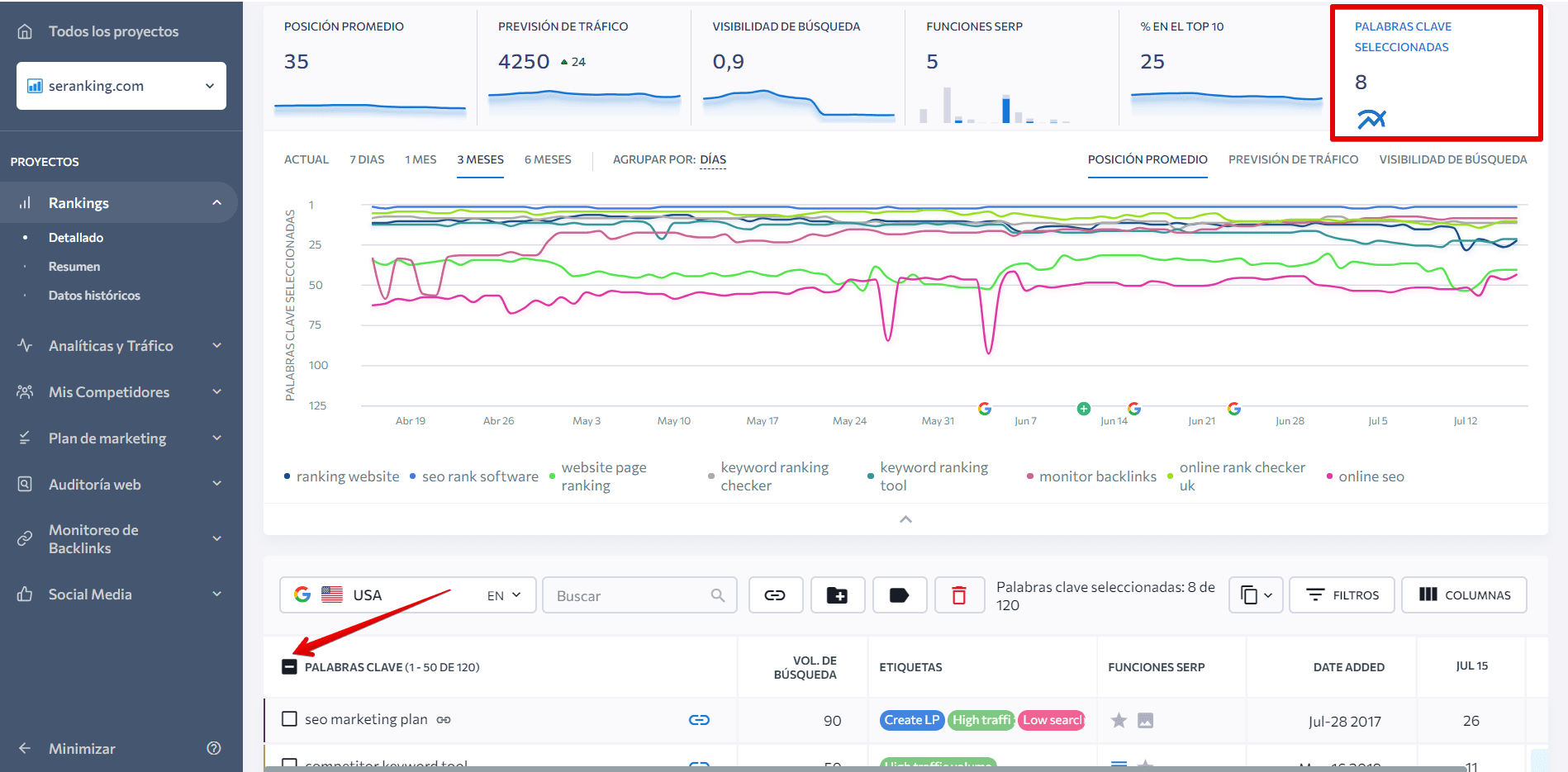Switch chart to POSICIÓN PROMEDIO tab
This screenshot has height=772, width=1568.
pos(1147,159)
